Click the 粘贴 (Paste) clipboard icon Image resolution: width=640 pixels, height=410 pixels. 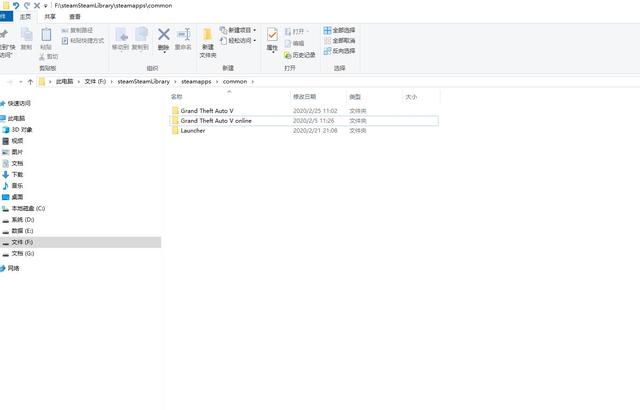point(46,35)
